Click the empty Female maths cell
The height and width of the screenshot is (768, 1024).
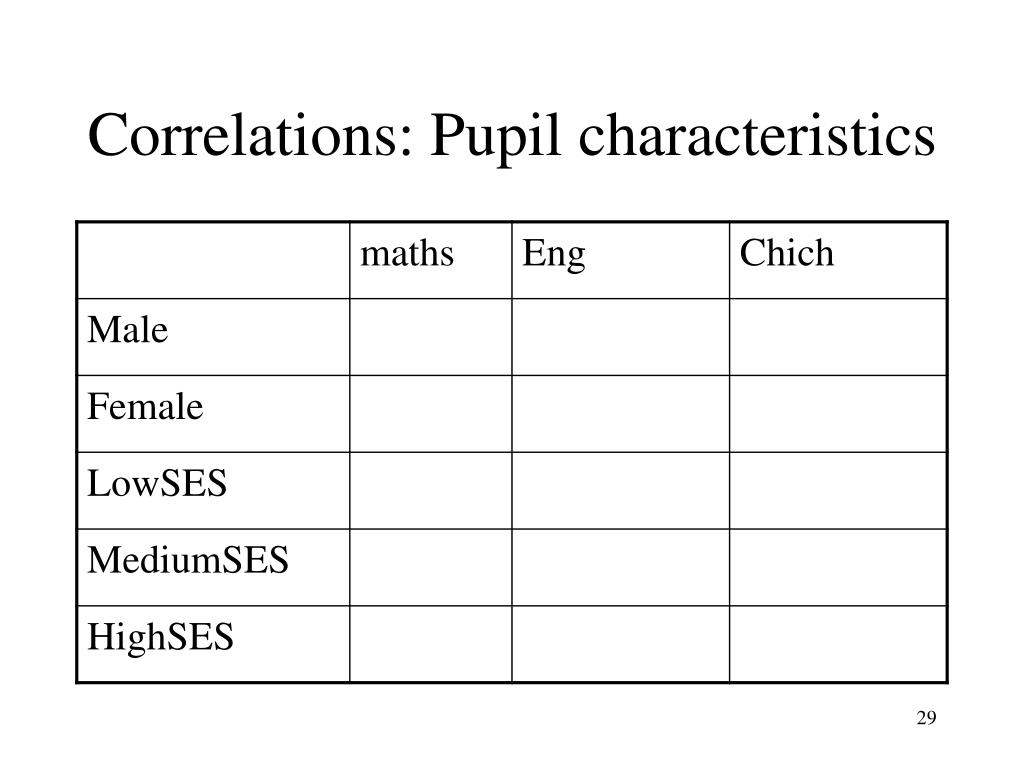click(x=430, y=414)
